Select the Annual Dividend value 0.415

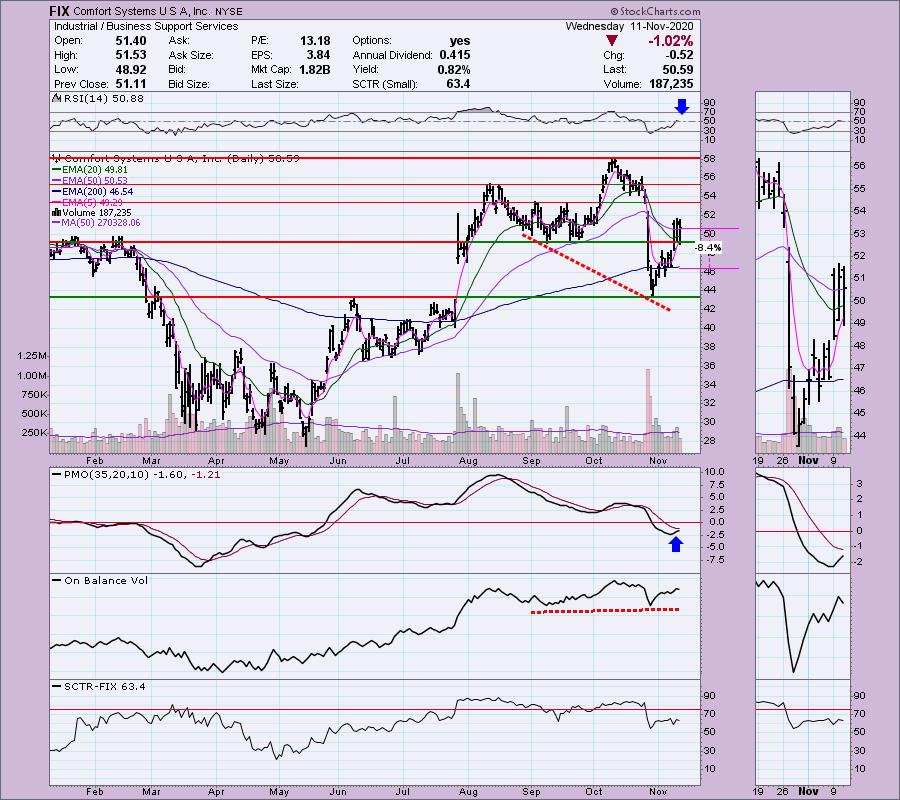tap(455, 55)
